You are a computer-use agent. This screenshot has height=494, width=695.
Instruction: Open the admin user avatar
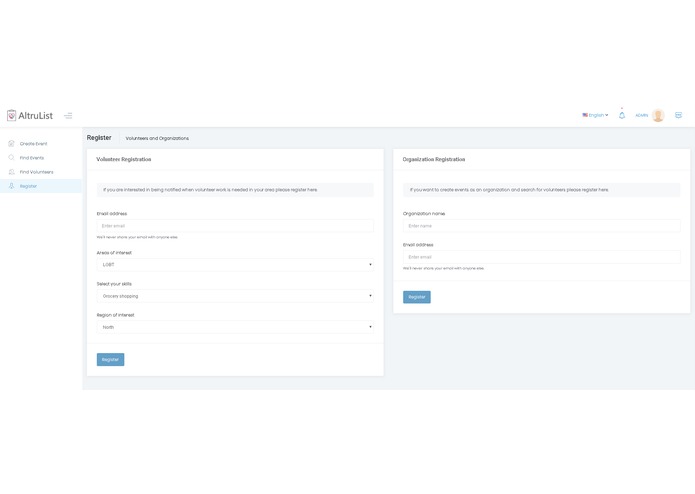tap(658, 115)
